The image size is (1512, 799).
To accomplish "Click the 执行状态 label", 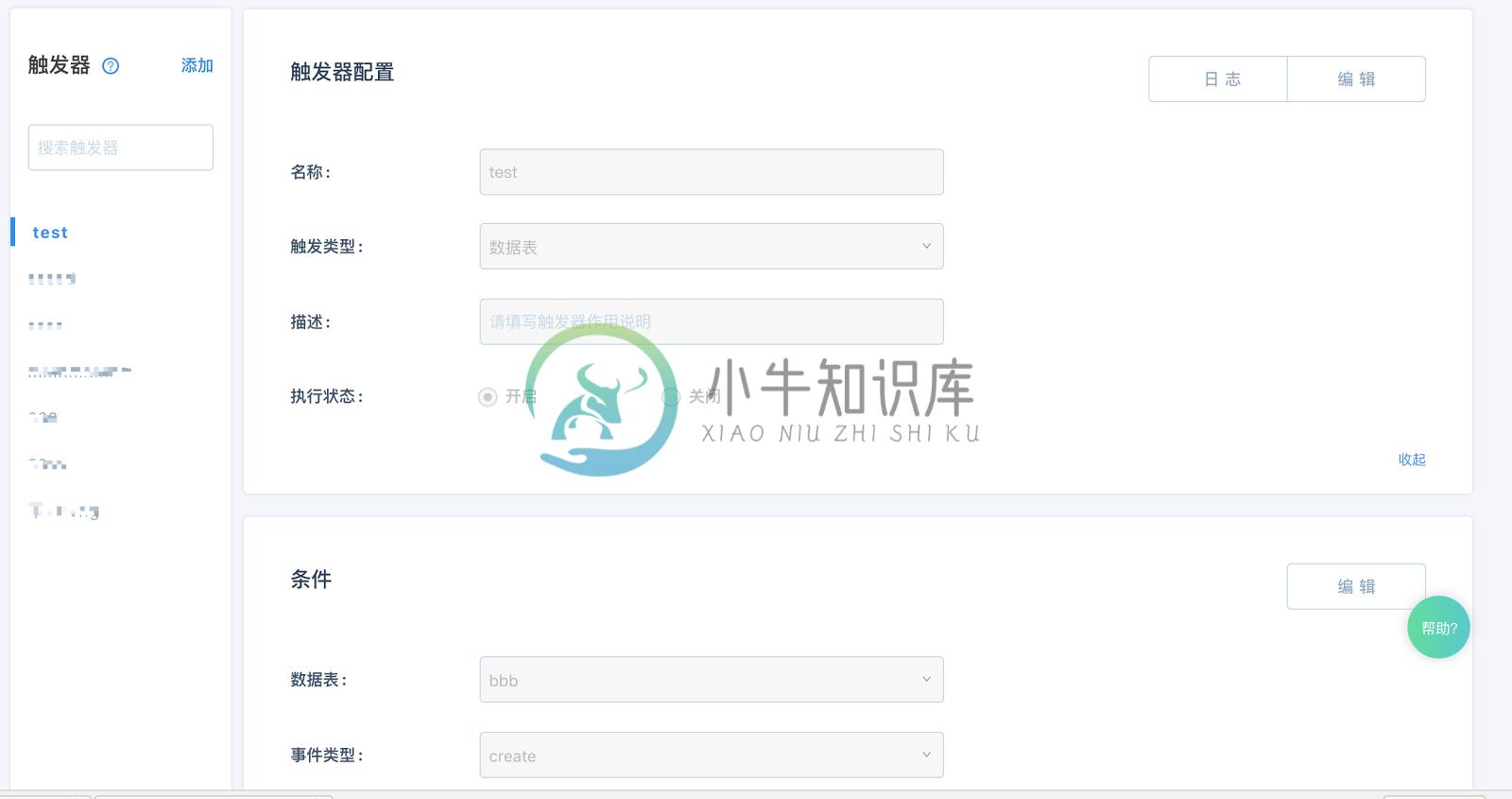I will click(326, 396).
